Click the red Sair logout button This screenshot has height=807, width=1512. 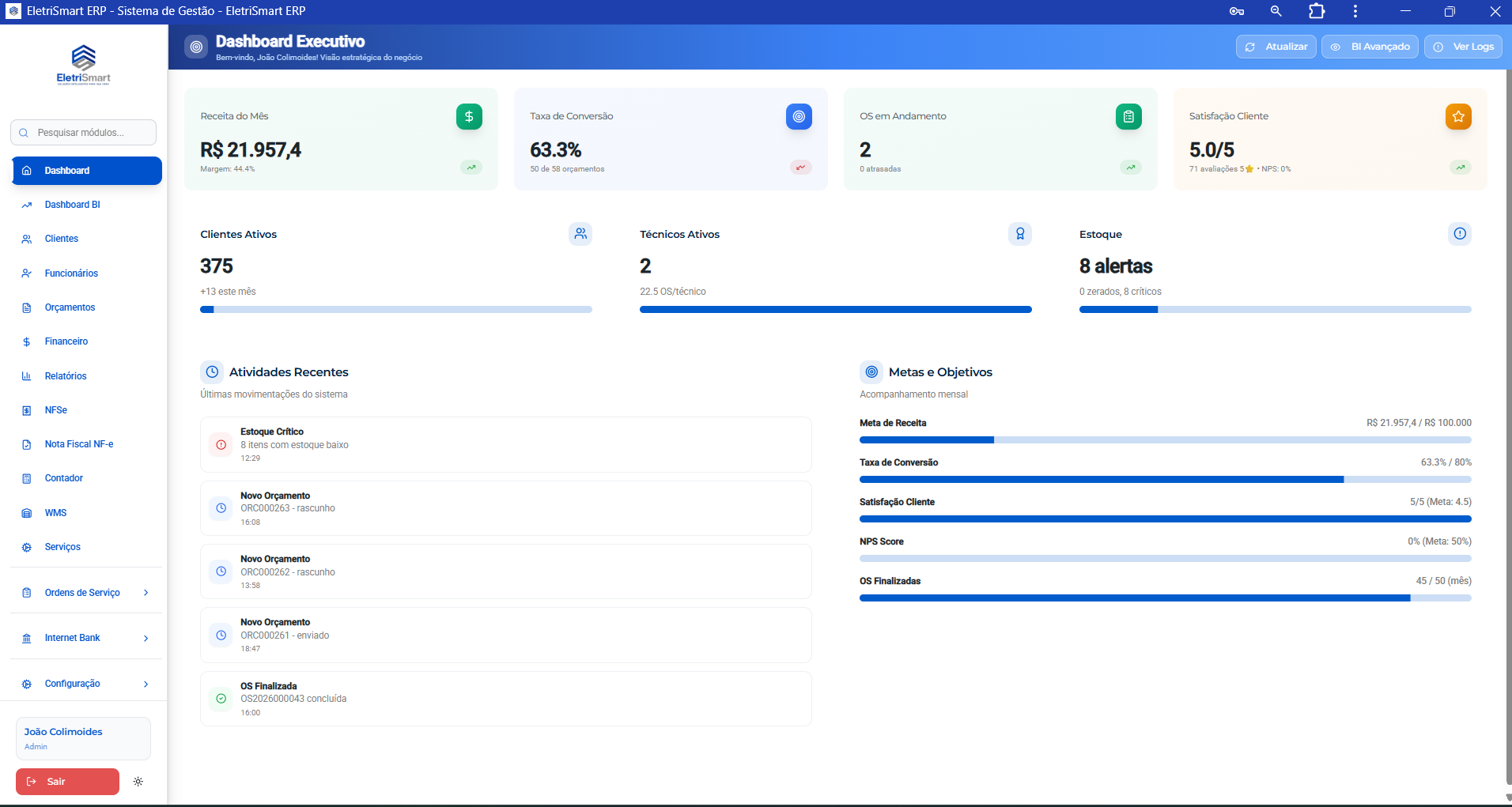pos(67,782)
